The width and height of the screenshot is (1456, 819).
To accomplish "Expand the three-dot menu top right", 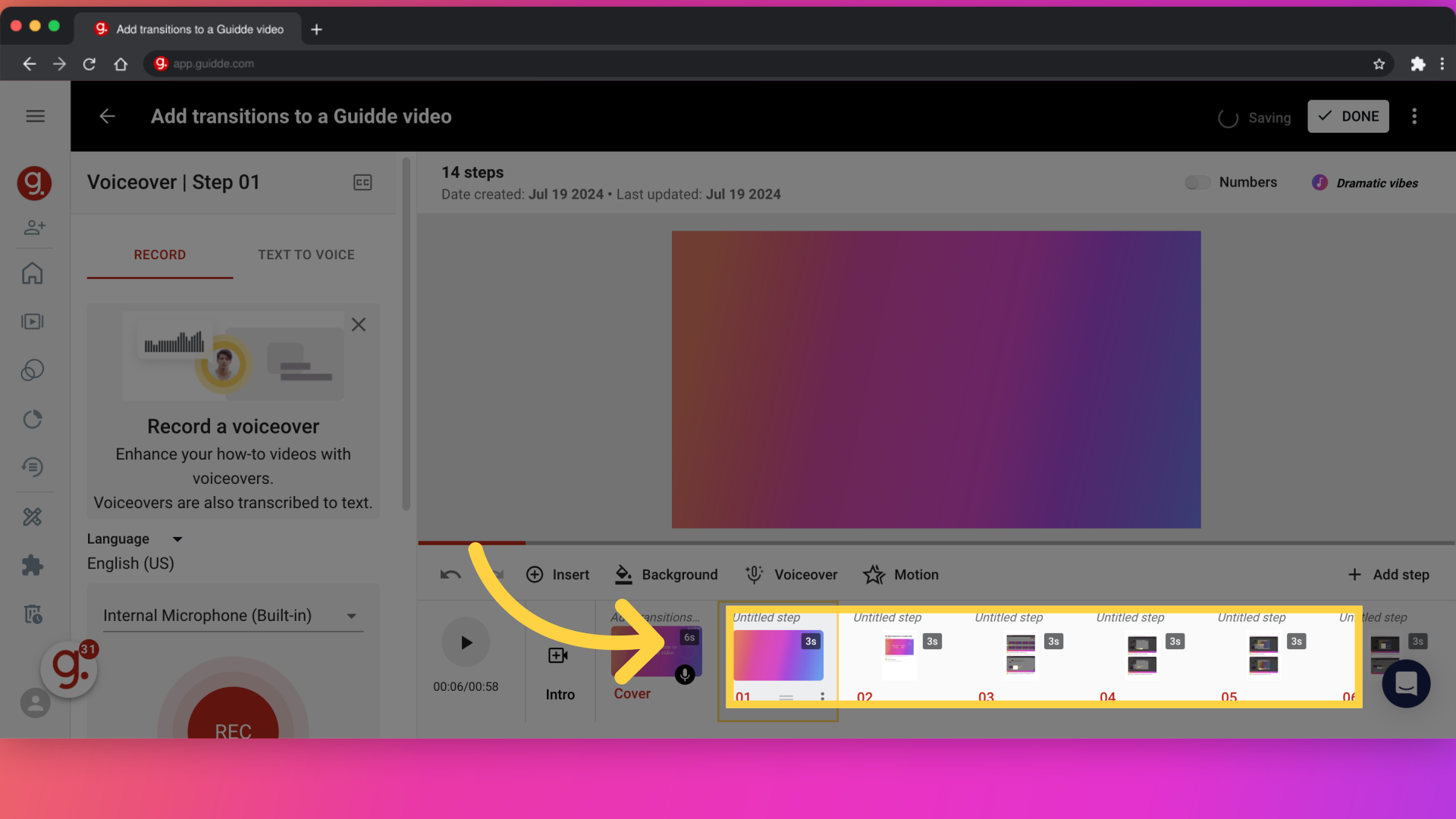I will coord(1414,116).
